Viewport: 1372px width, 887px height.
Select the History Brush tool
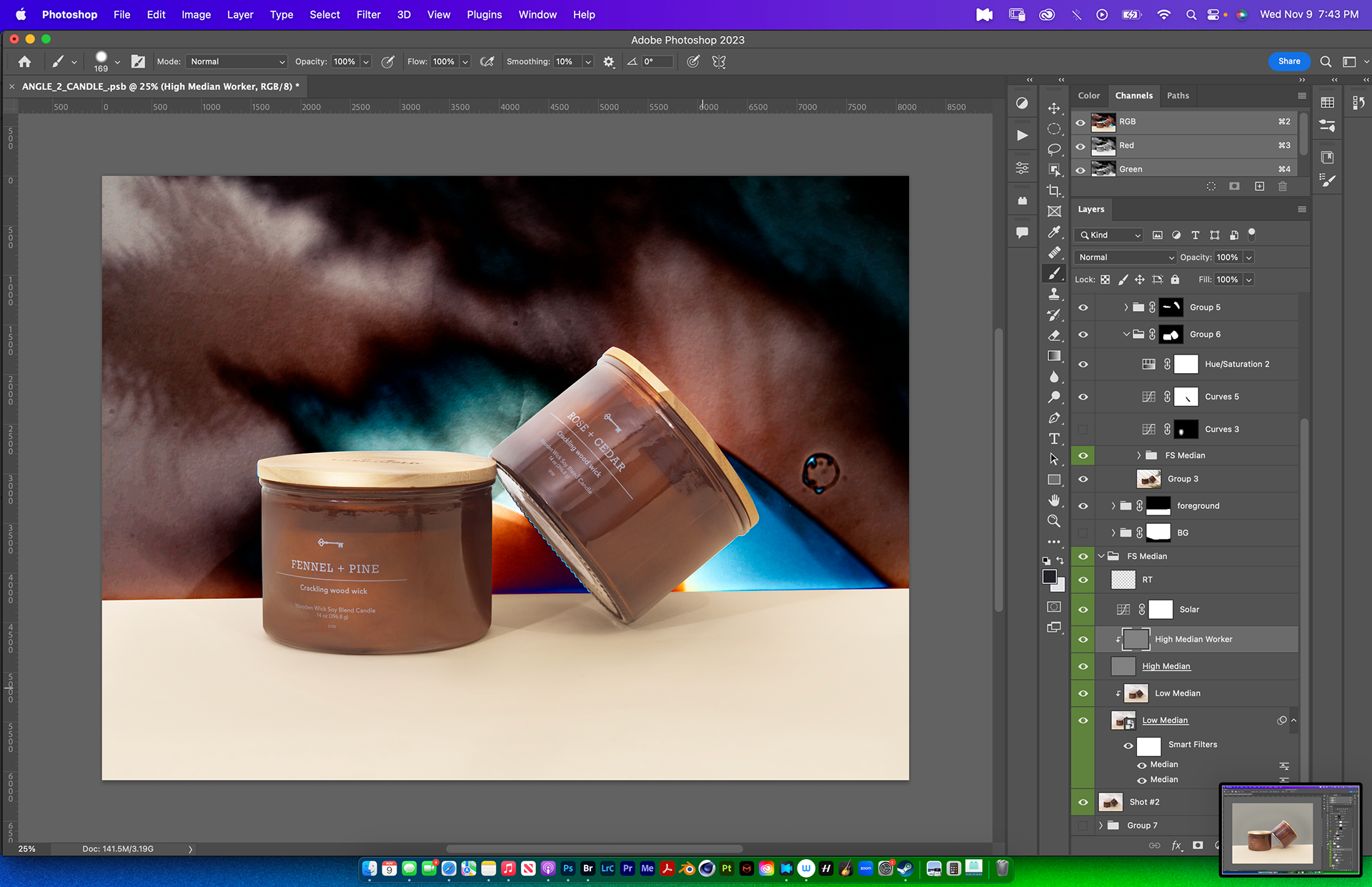coord(1054,314)
